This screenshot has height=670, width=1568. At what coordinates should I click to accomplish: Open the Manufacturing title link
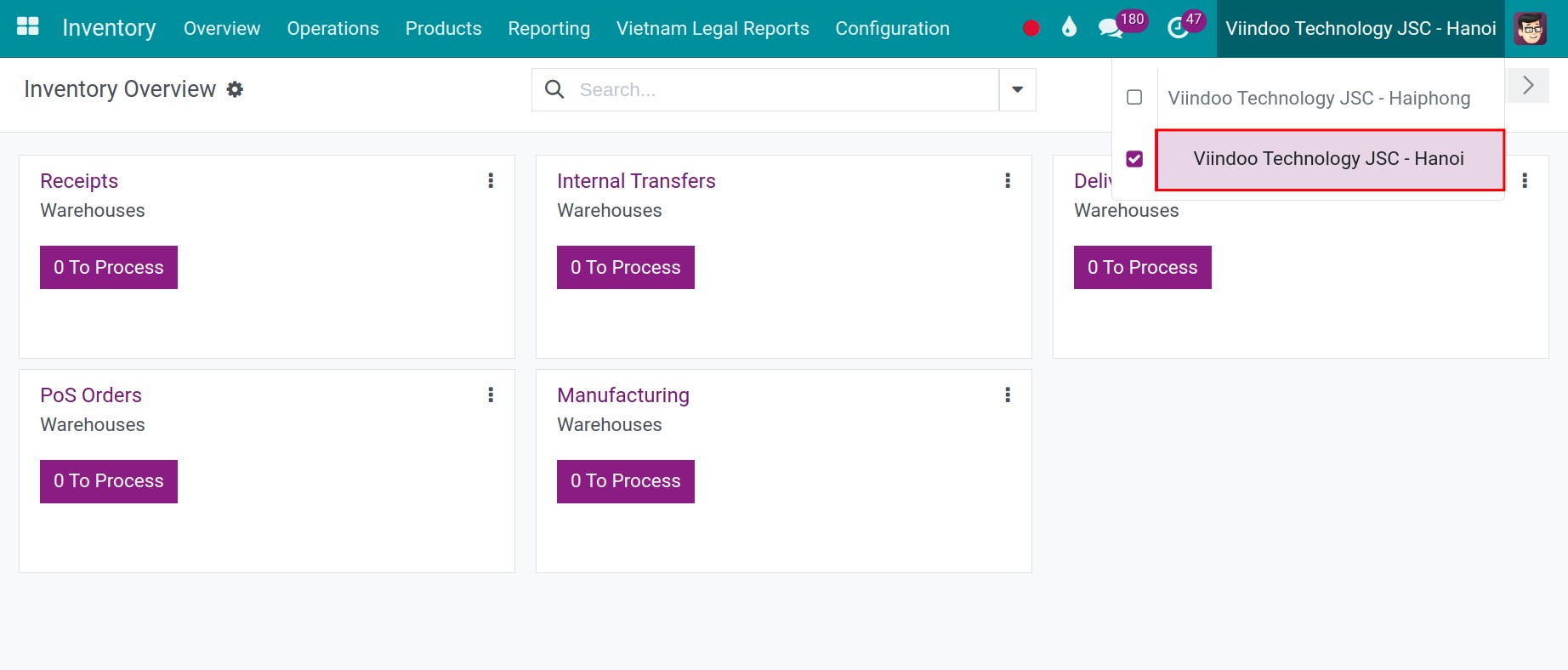point(623,395)
